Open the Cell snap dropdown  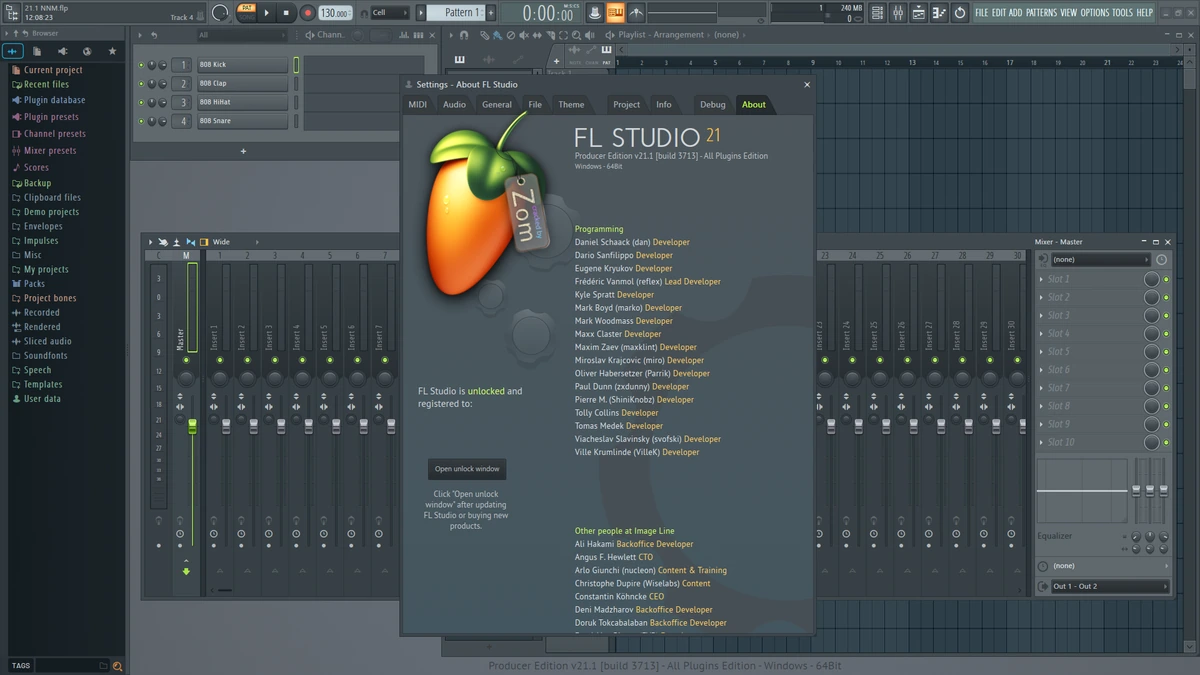click(x=390, y=13)
